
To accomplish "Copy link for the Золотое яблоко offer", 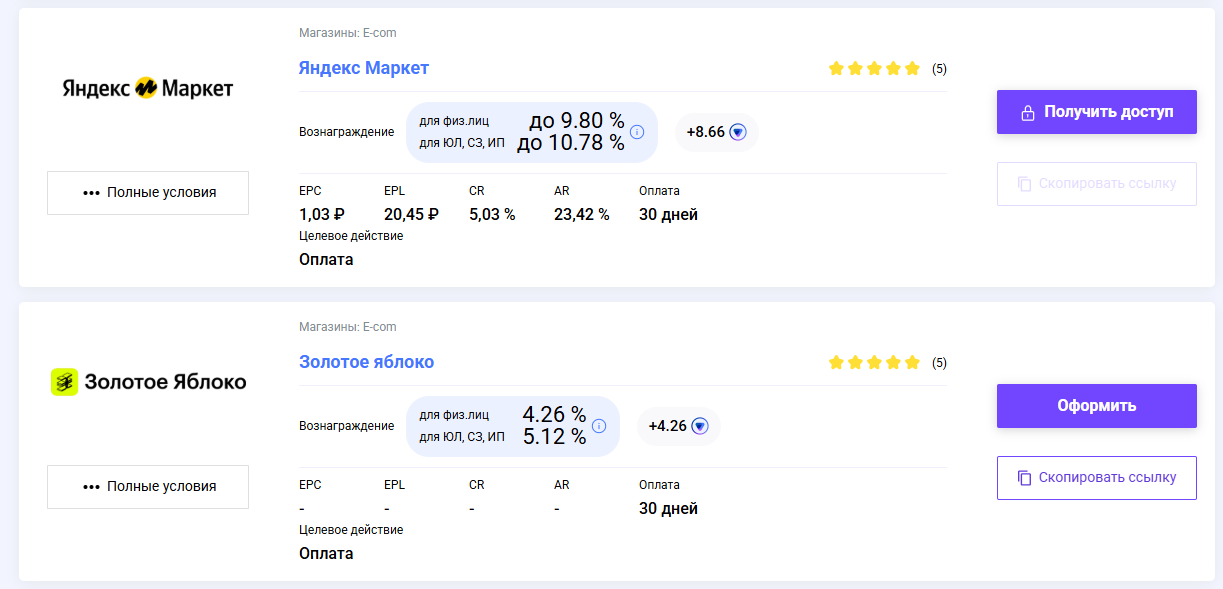I will [x=1097, y=478].
